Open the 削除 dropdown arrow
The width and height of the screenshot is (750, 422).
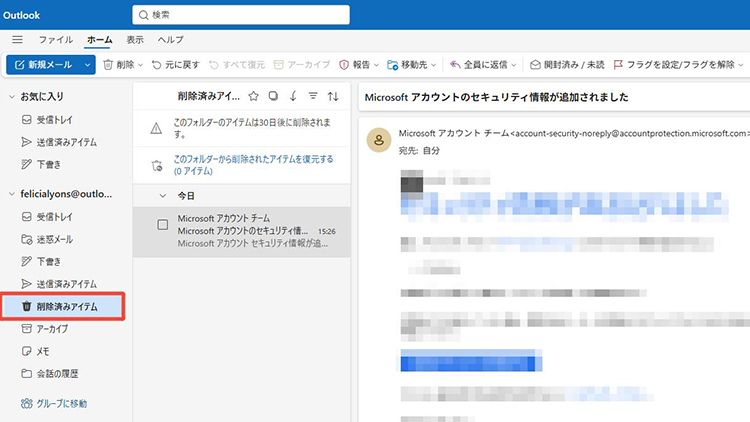140,65
